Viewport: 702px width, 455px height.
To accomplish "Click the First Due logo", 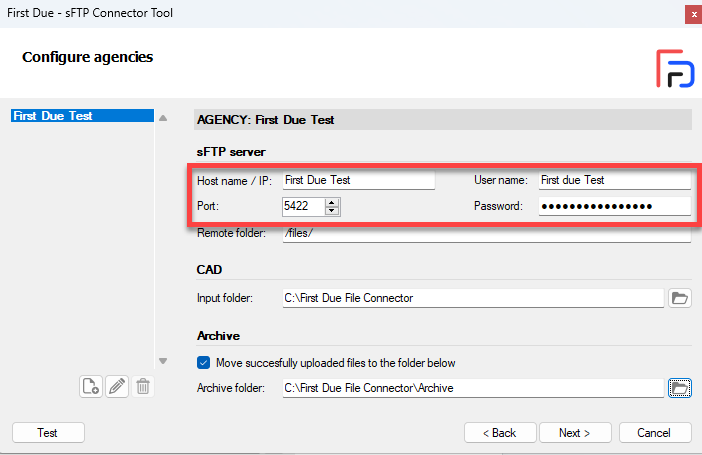I will pos(675,69).
